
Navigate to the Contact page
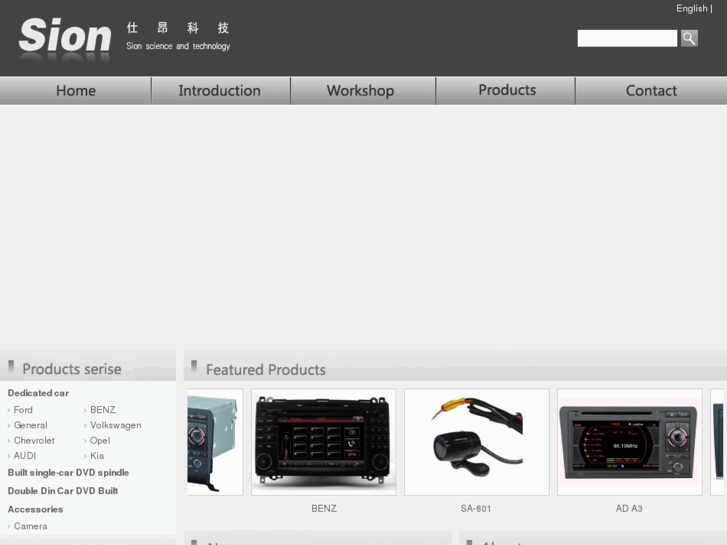coord(651,90)
